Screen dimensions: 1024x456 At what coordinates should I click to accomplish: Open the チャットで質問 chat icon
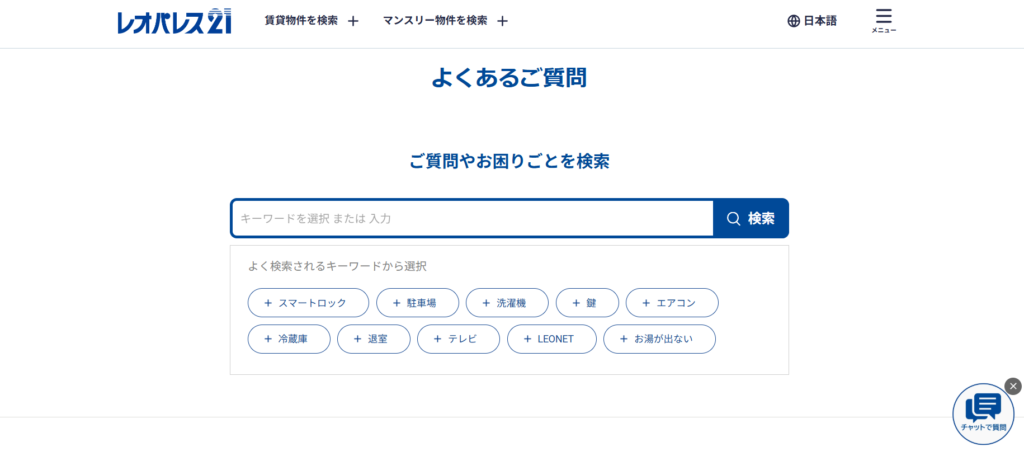982,413
